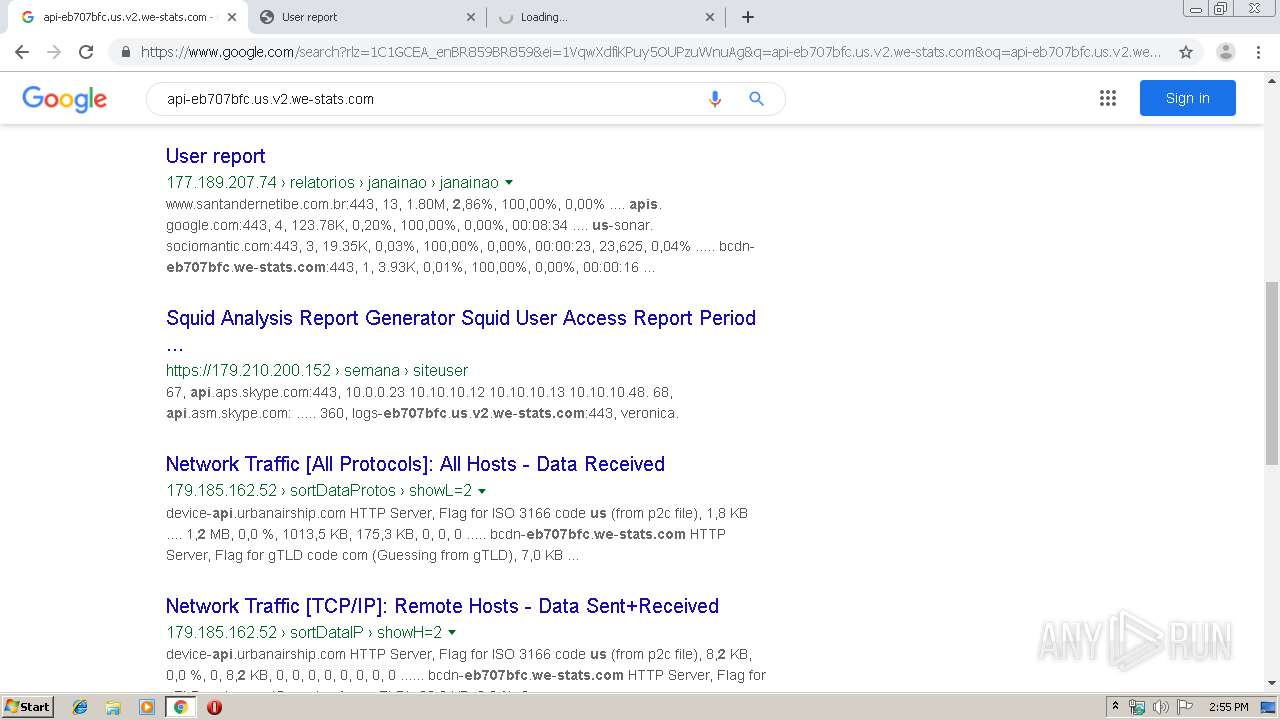Click the 179.210.200.152 semana siteuser URL
Screen dimensions: 1280x720
pos(317,370)
